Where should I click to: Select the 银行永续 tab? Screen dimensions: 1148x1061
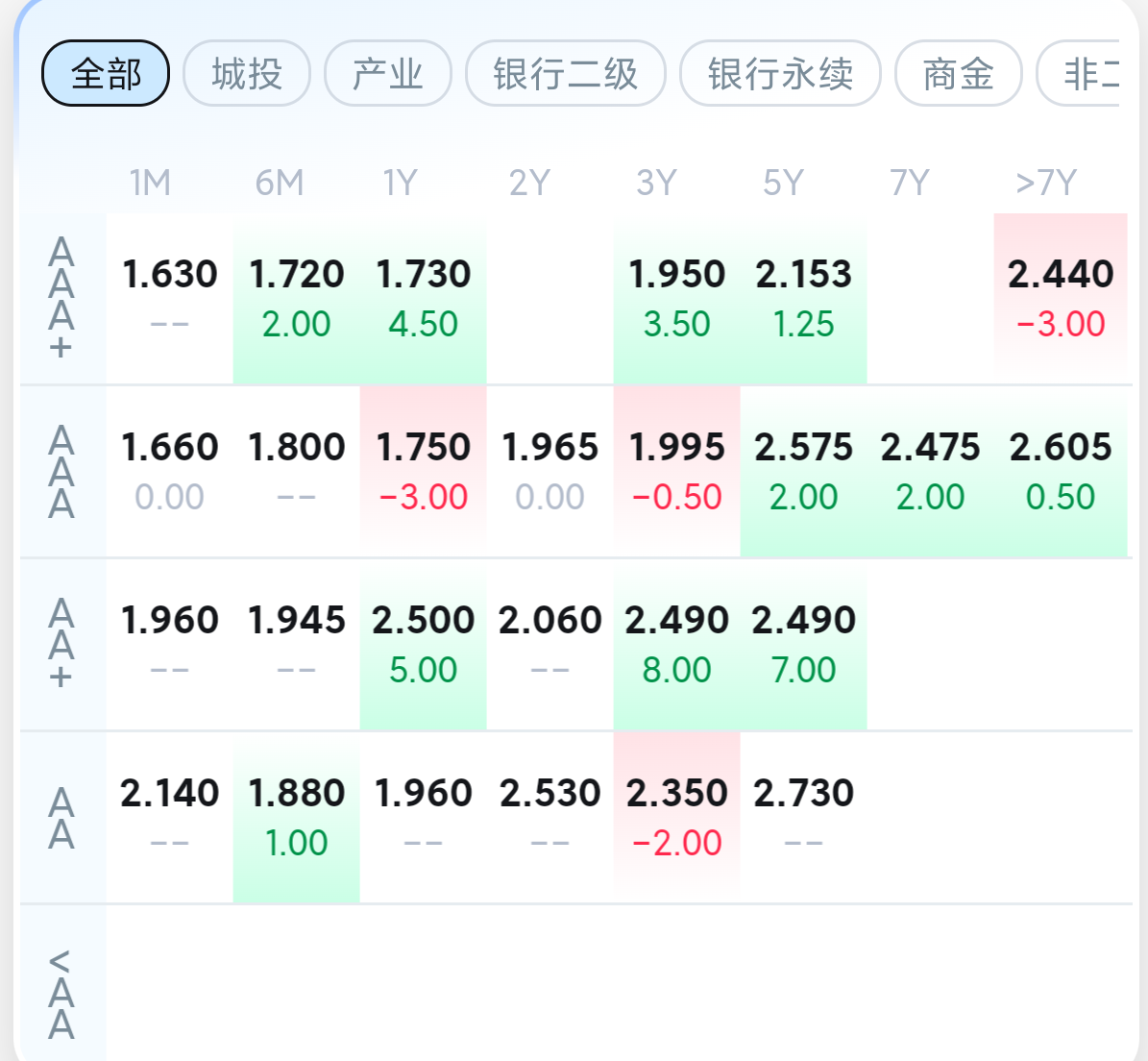coord(780,73)
